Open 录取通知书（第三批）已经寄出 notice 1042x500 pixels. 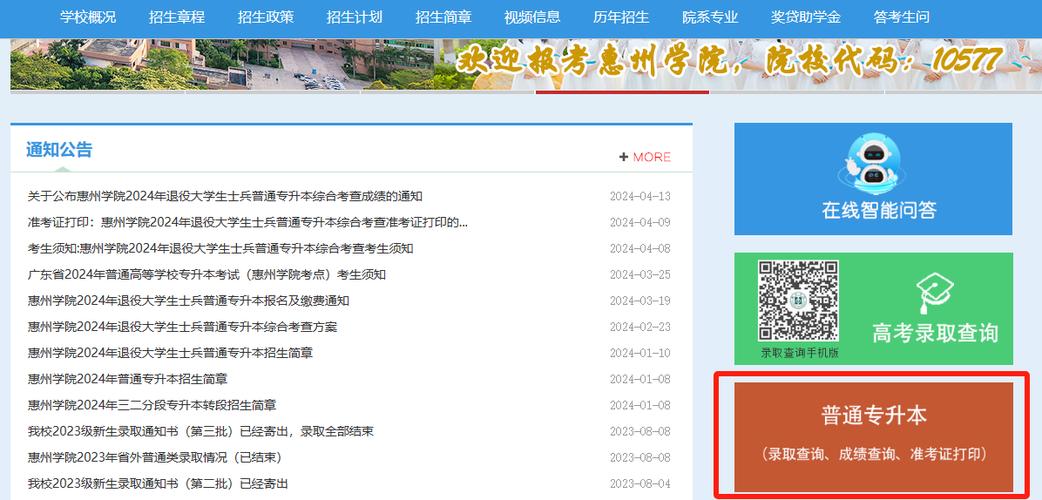pyautogui.click(x=200, y=432)
